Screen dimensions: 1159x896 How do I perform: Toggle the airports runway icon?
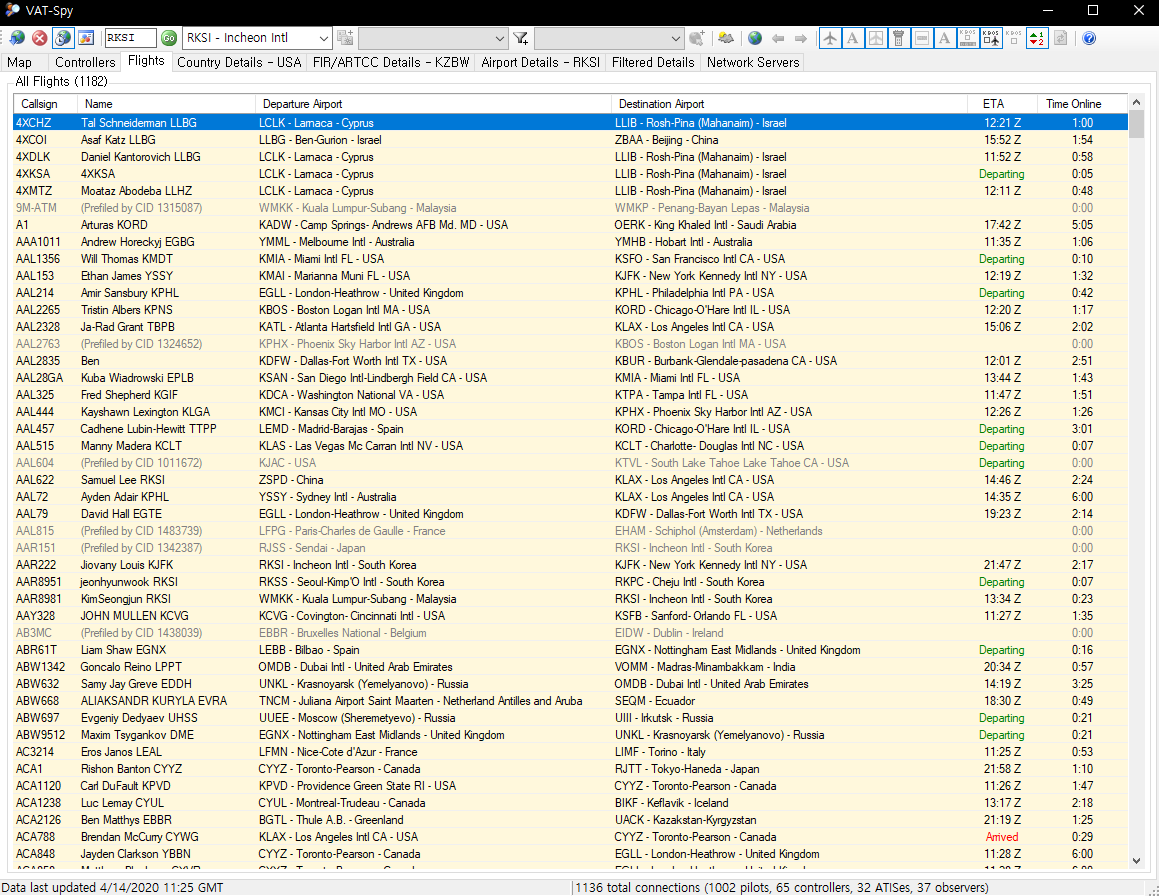(x=876, y=38)
